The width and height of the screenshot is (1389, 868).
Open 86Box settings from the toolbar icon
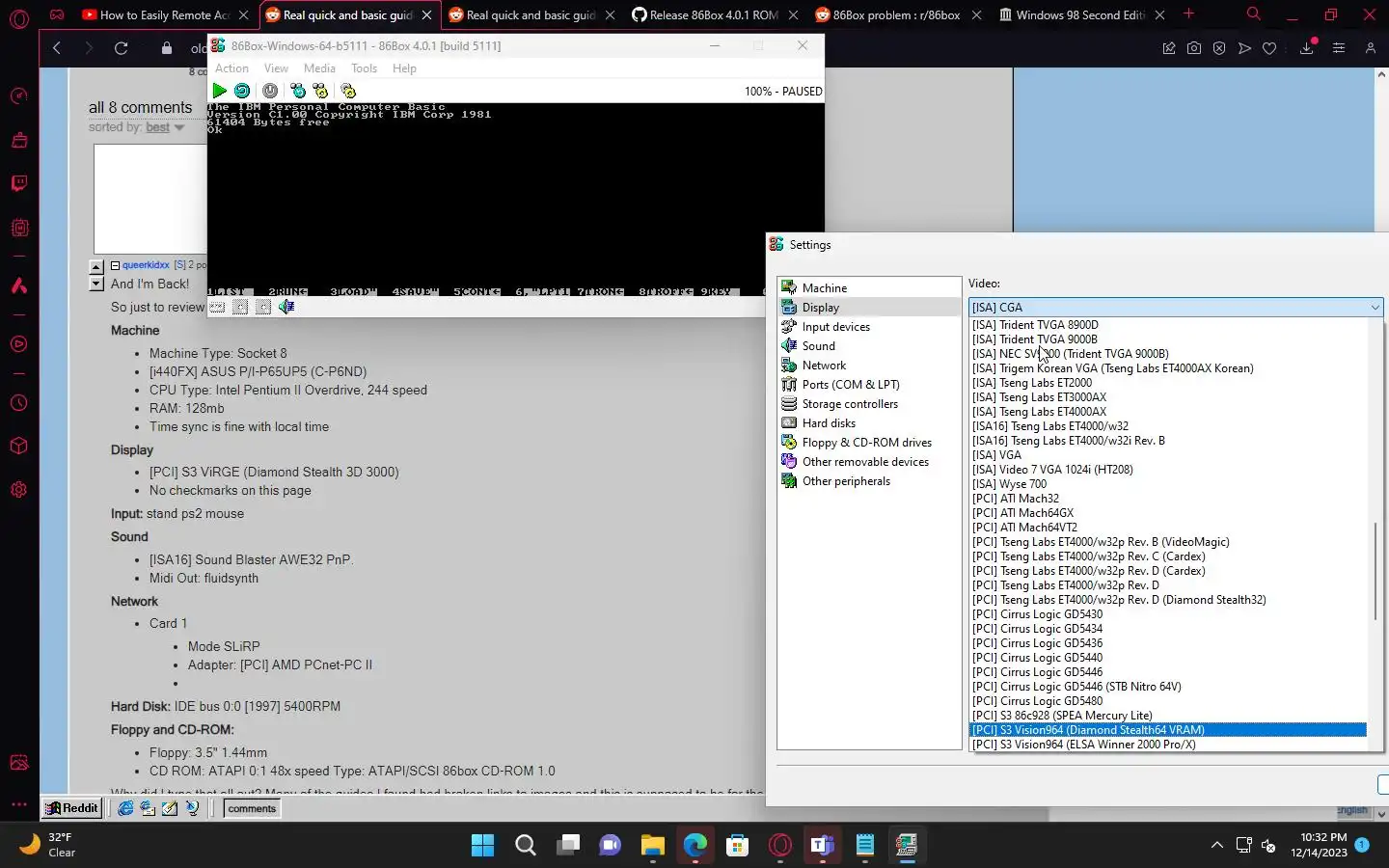(348, 91)
